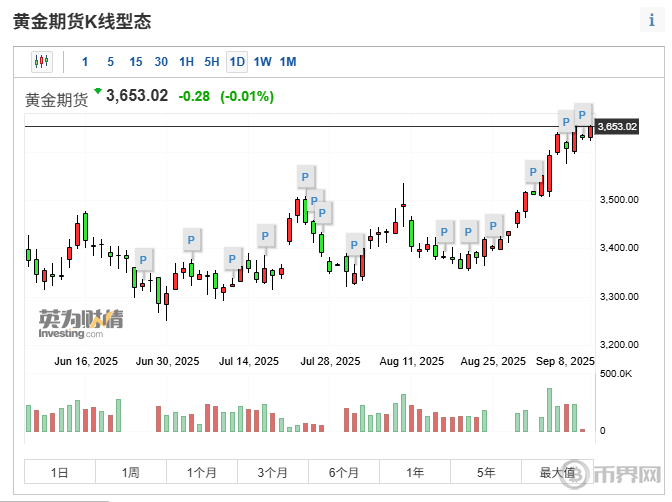The width and height of the screenshot is (672, 502).
Task: Click the 最大值 range button
Action: pos(557,472)
